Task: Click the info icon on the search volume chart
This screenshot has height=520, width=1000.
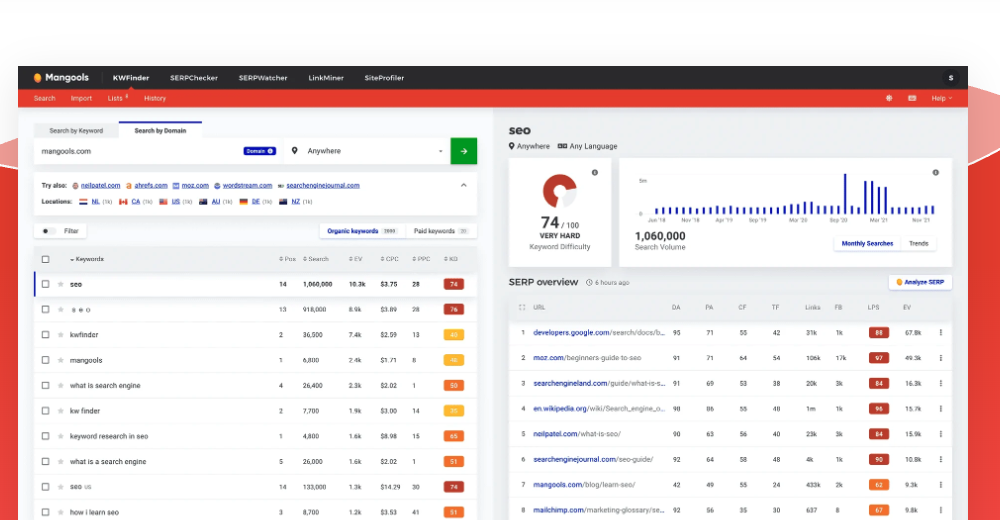Action: point(936,172)
